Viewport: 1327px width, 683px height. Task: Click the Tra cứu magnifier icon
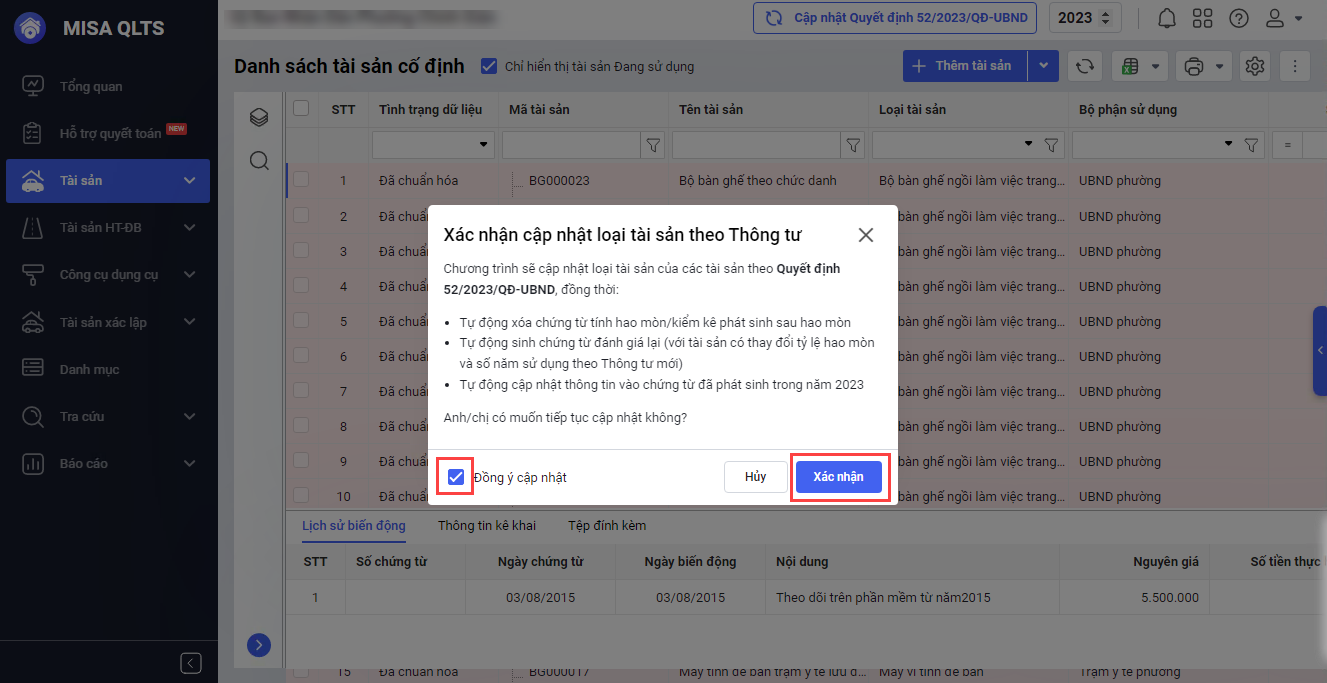click(x=33, y=416)
